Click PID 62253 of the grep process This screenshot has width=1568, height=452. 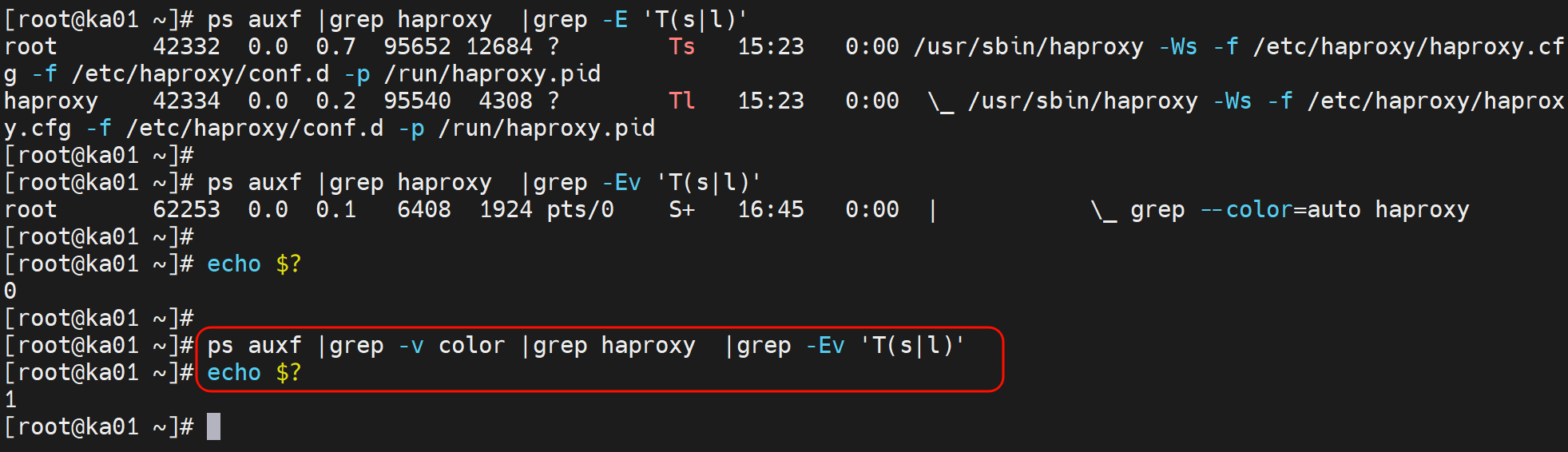(186, 209)
